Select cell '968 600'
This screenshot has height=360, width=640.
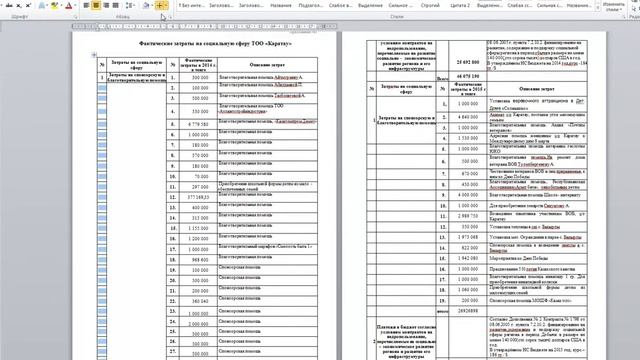[197, 260]
